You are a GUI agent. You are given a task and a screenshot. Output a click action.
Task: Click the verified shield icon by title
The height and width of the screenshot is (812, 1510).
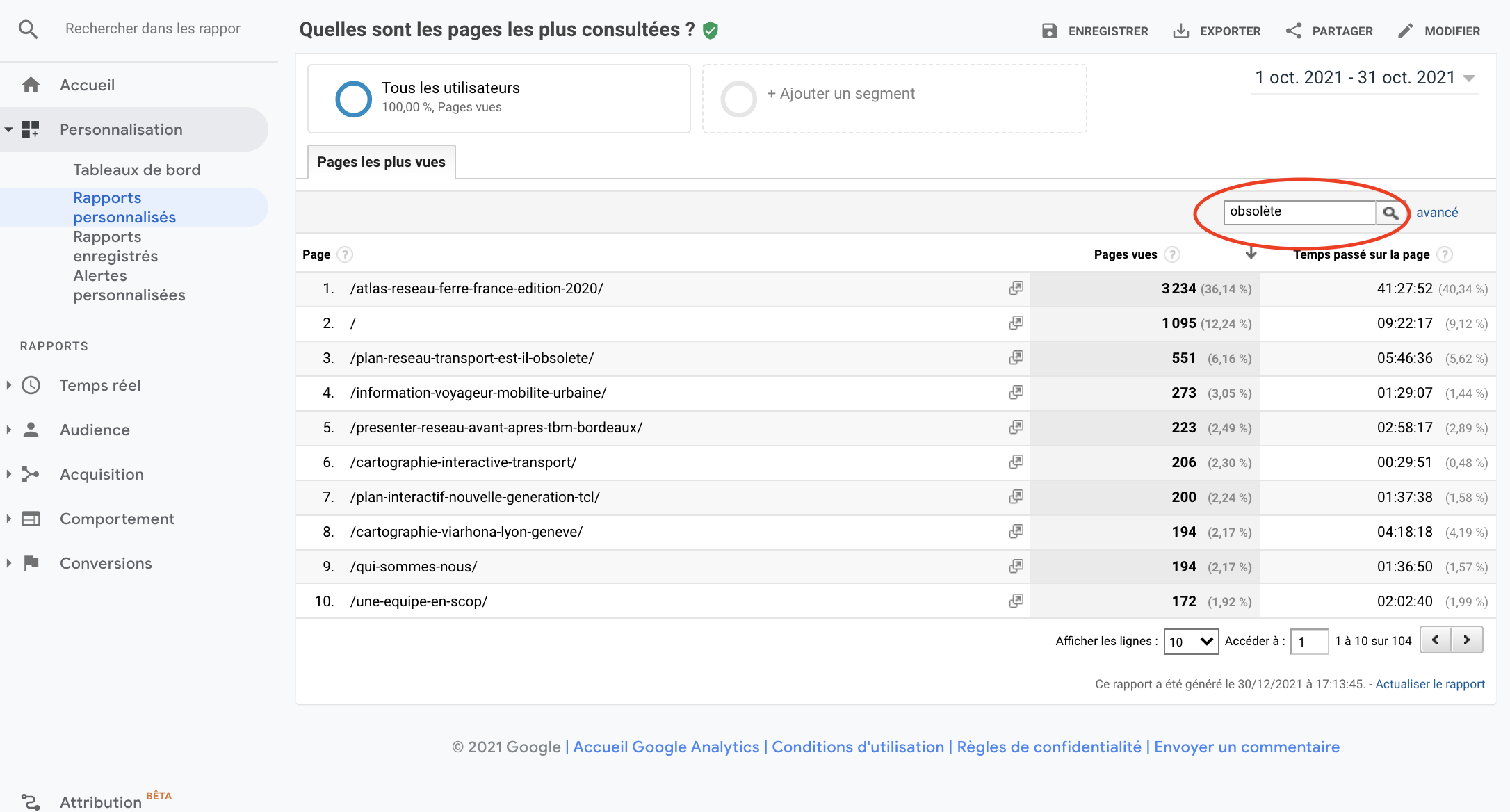710,30
